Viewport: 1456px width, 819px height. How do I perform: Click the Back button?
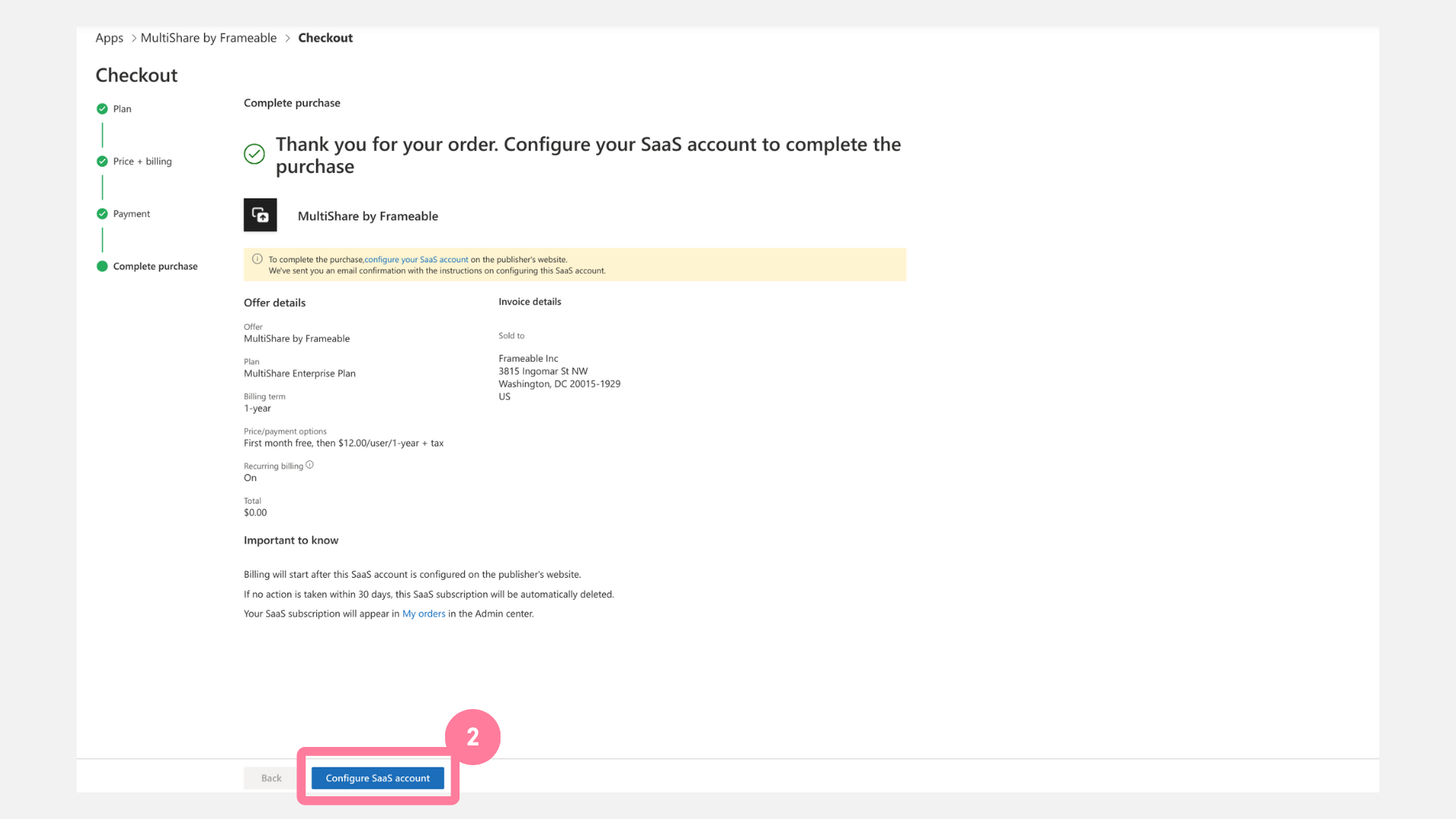coord(271,778)
